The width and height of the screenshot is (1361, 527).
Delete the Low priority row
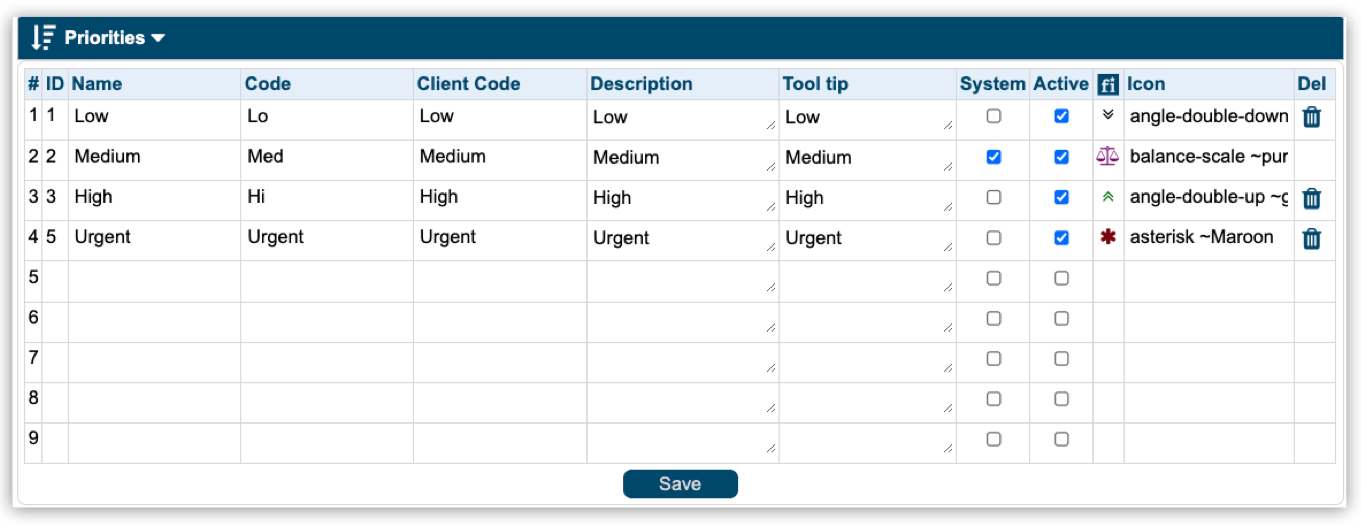click(1311, 117)
